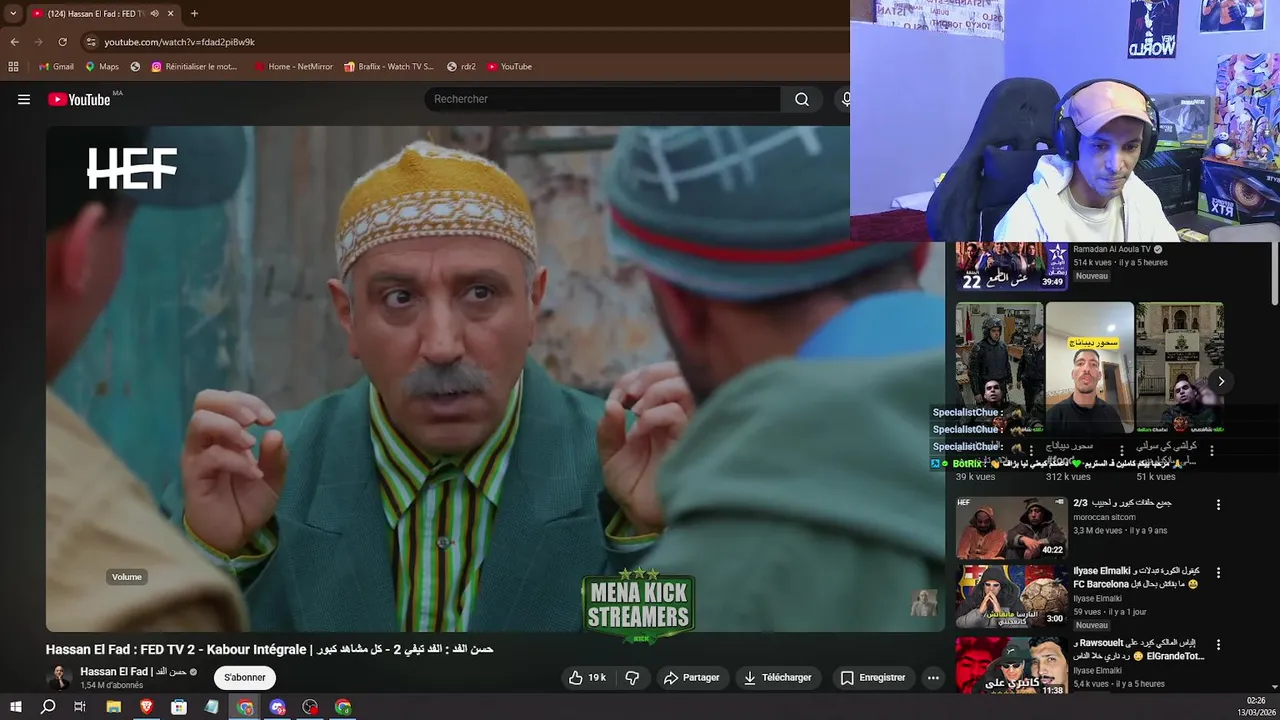This screenshot has height=720, width=1280.
Task: Reload the page
Action: [x=62, y=42]
